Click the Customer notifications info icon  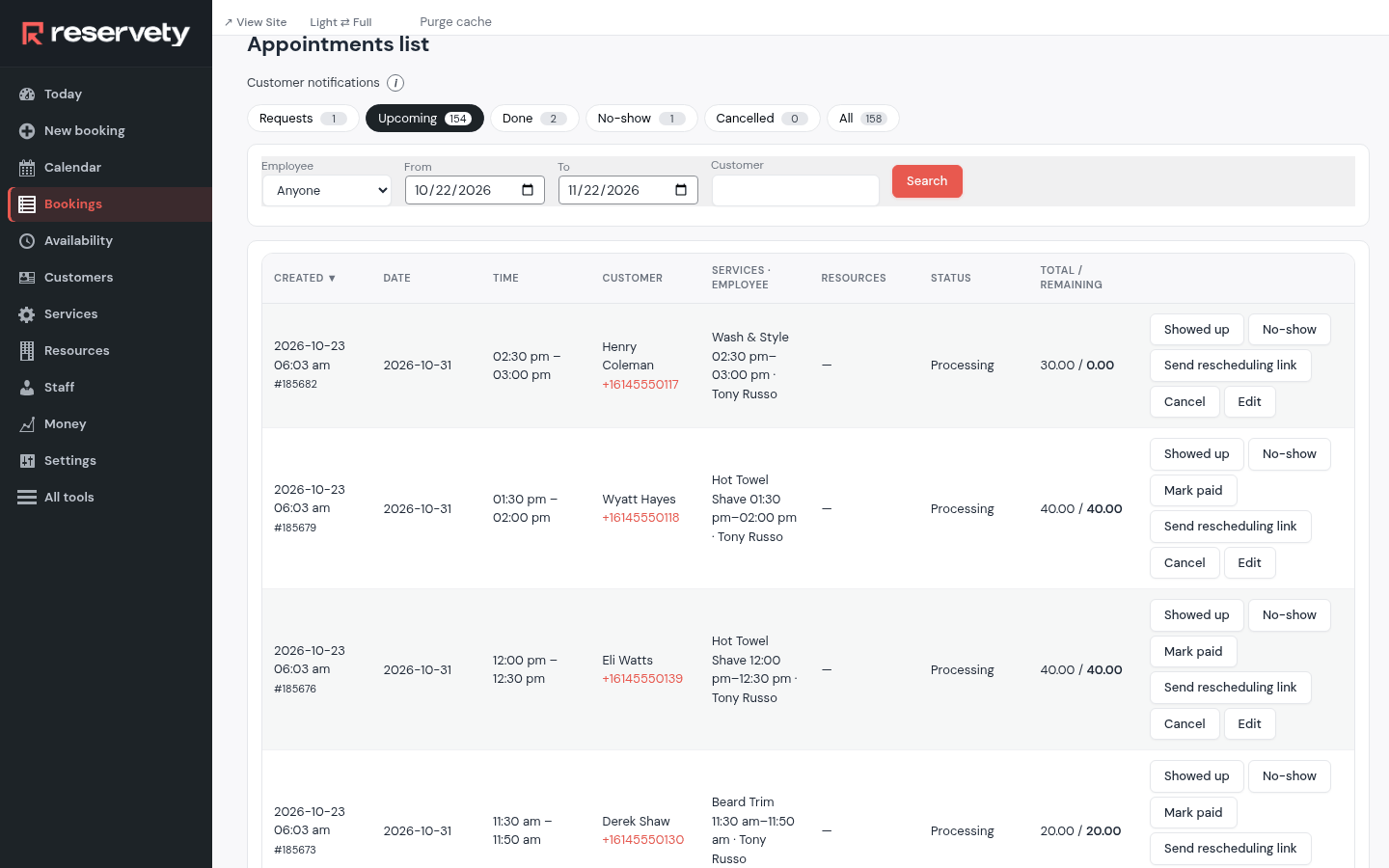pos(395,83)
